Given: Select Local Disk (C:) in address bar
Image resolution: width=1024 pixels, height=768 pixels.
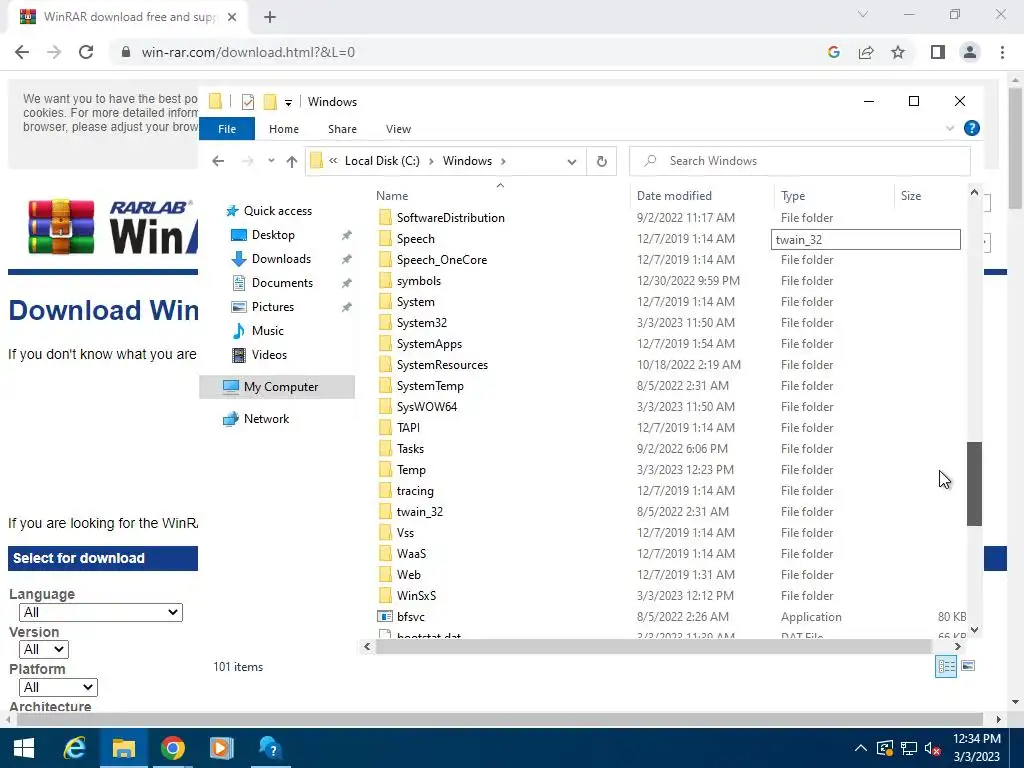Looking at the screenshot, I should coord(382,161).
